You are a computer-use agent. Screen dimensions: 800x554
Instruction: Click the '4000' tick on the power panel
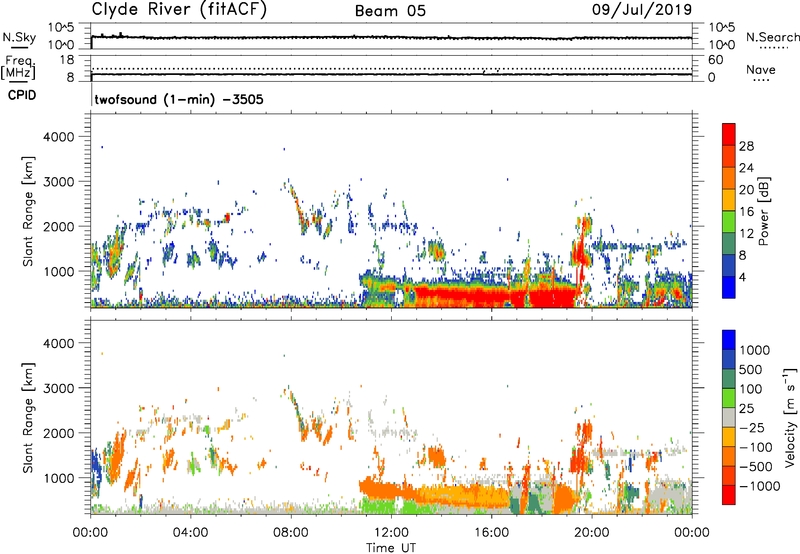[59, 137]
